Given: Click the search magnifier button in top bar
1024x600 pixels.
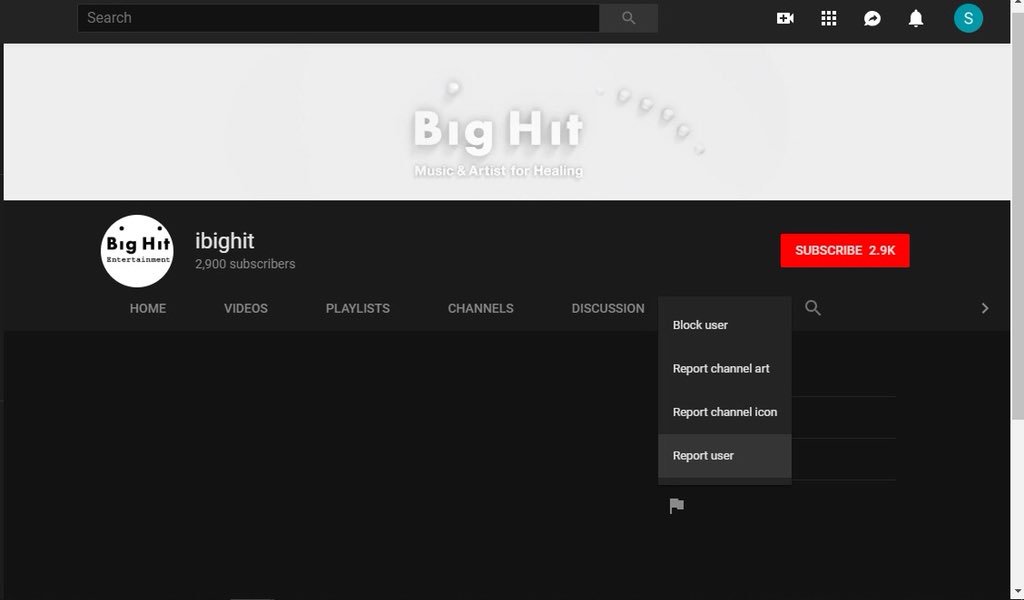Looking at the screenshot, I should (628, 18).
